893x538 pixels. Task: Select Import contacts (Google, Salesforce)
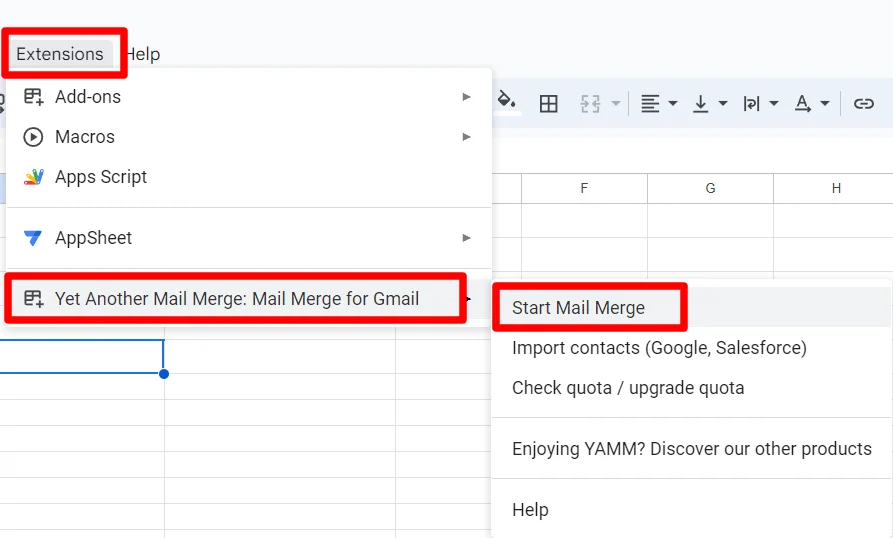point(691,347)
